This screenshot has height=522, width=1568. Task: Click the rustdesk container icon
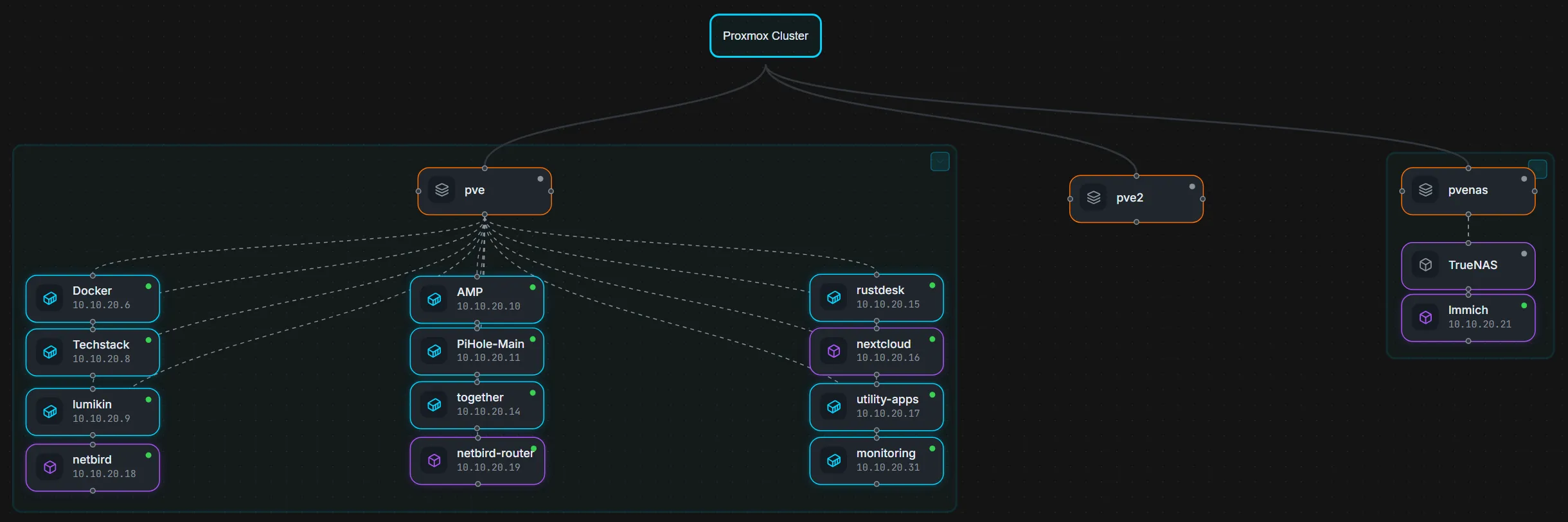[834, 297]
